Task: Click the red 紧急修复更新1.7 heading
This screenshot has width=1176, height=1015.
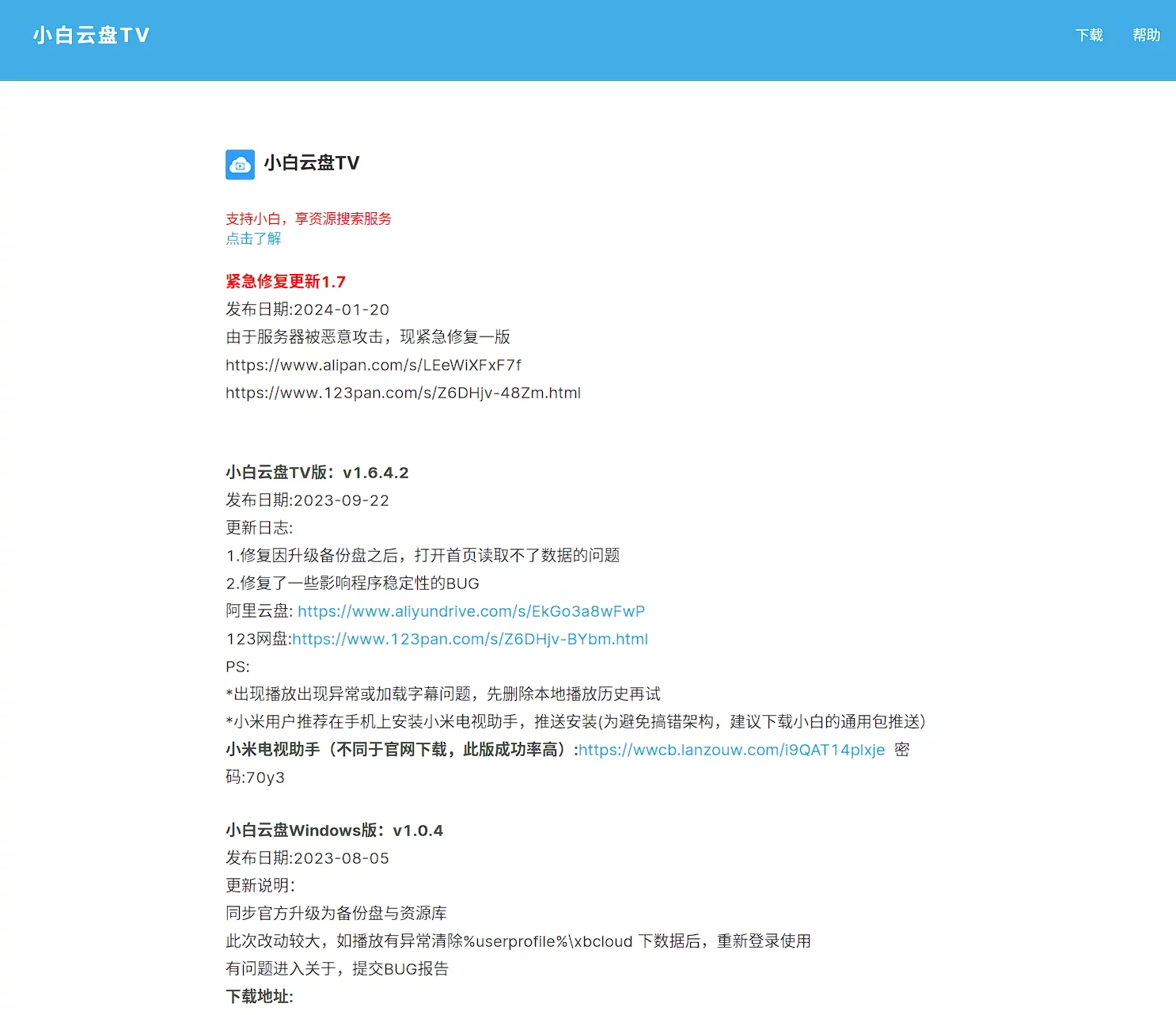Action: [x=286, y=282]
